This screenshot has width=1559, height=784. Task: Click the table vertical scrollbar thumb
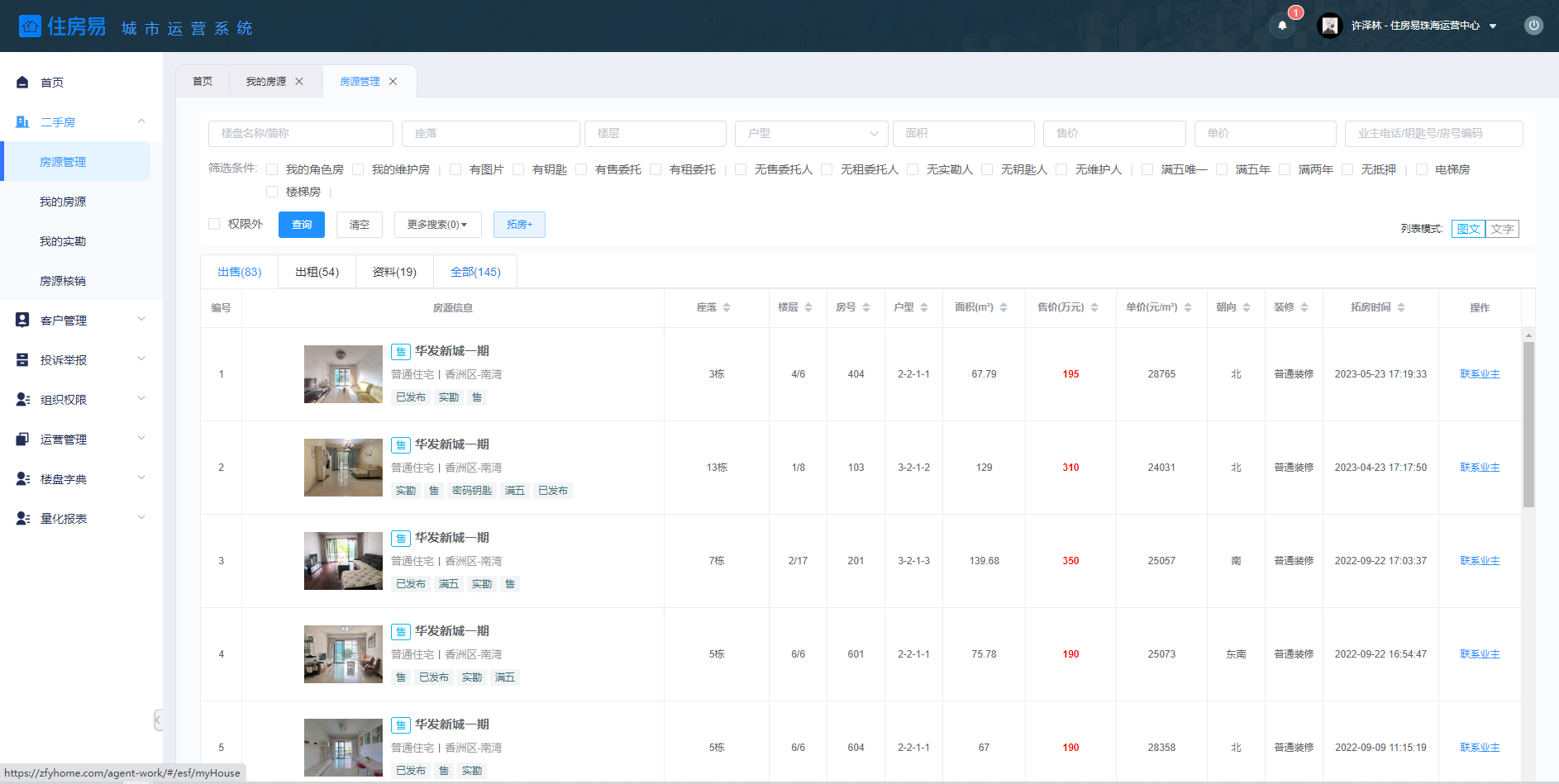point(1528,424)
